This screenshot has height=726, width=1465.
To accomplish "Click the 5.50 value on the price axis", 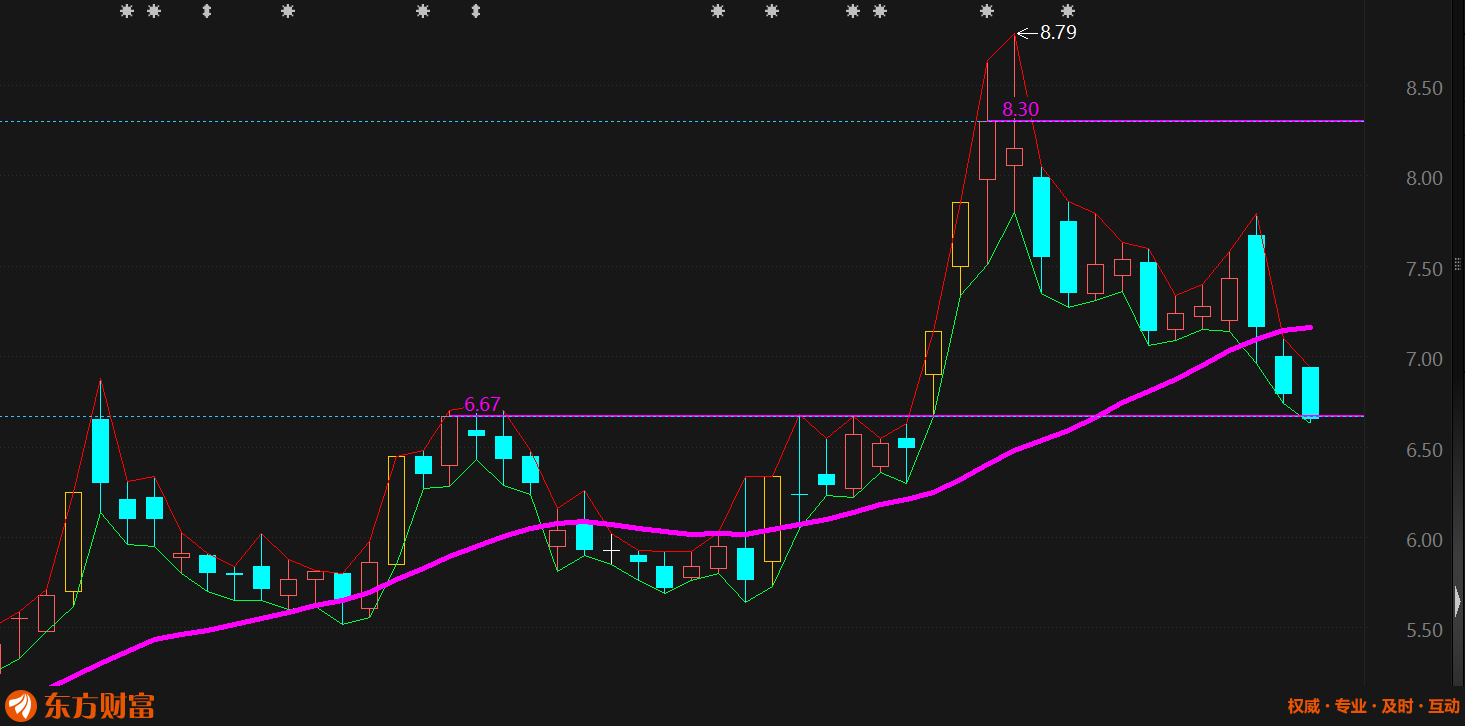I will coord(1424,630).
